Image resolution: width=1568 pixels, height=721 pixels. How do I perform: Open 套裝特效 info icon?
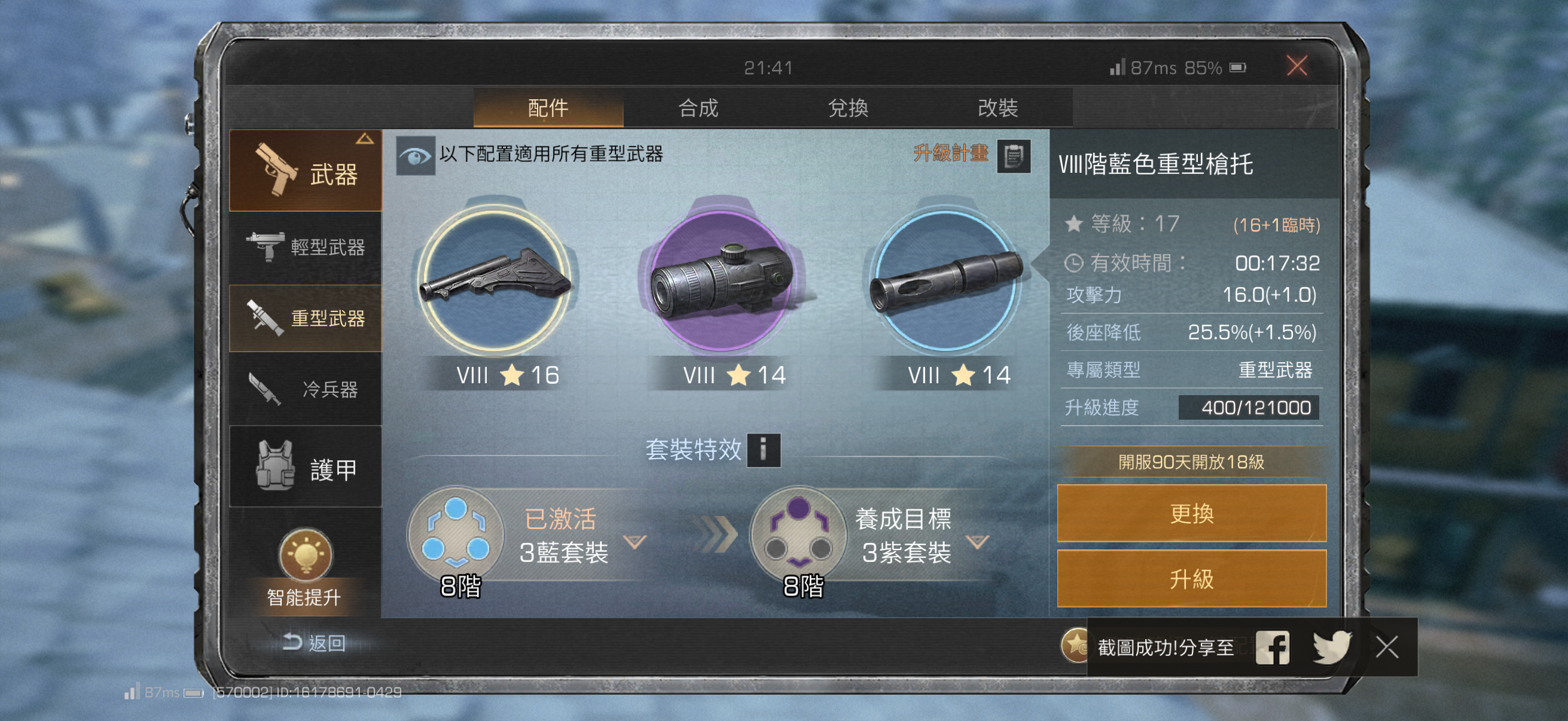click(763, 450)
